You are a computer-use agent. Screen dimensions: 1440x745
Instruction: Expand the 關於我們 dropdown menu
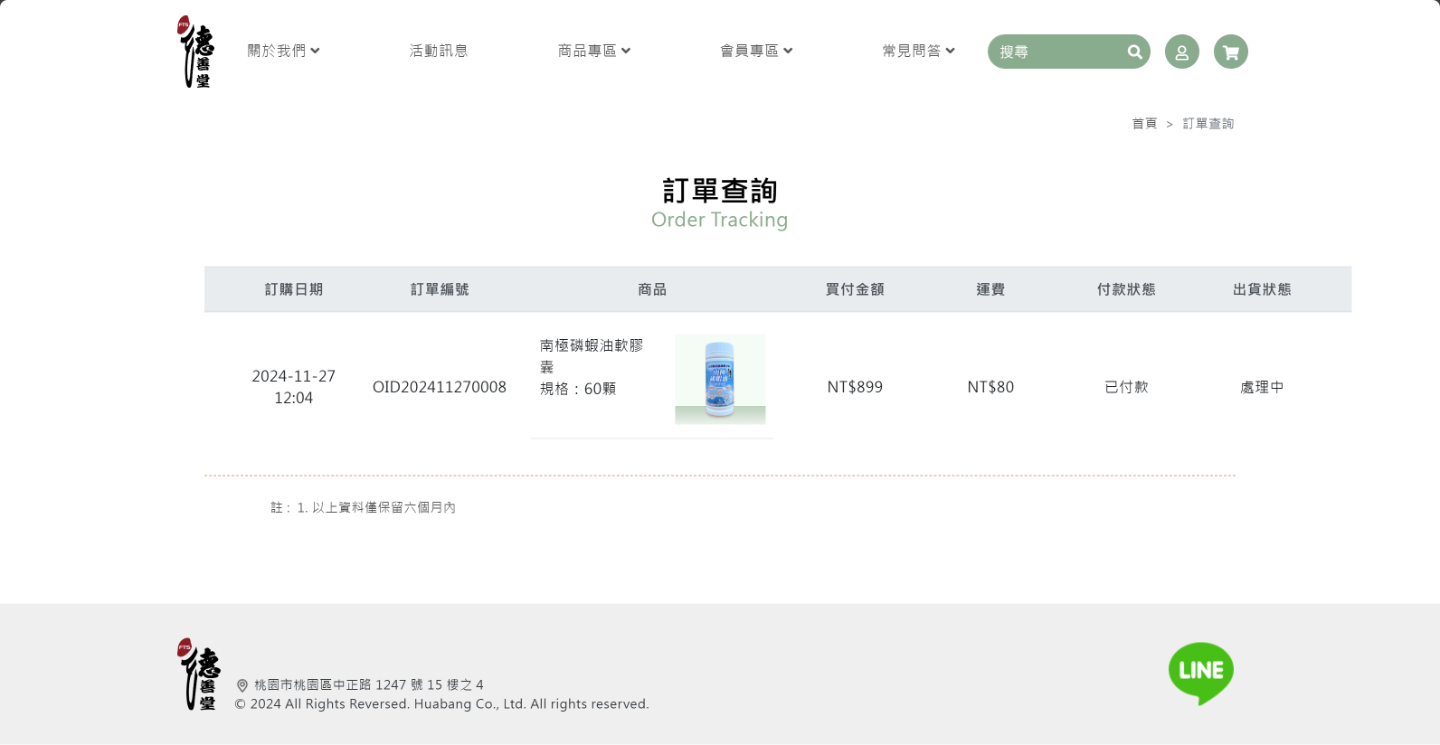click(283, 51)
